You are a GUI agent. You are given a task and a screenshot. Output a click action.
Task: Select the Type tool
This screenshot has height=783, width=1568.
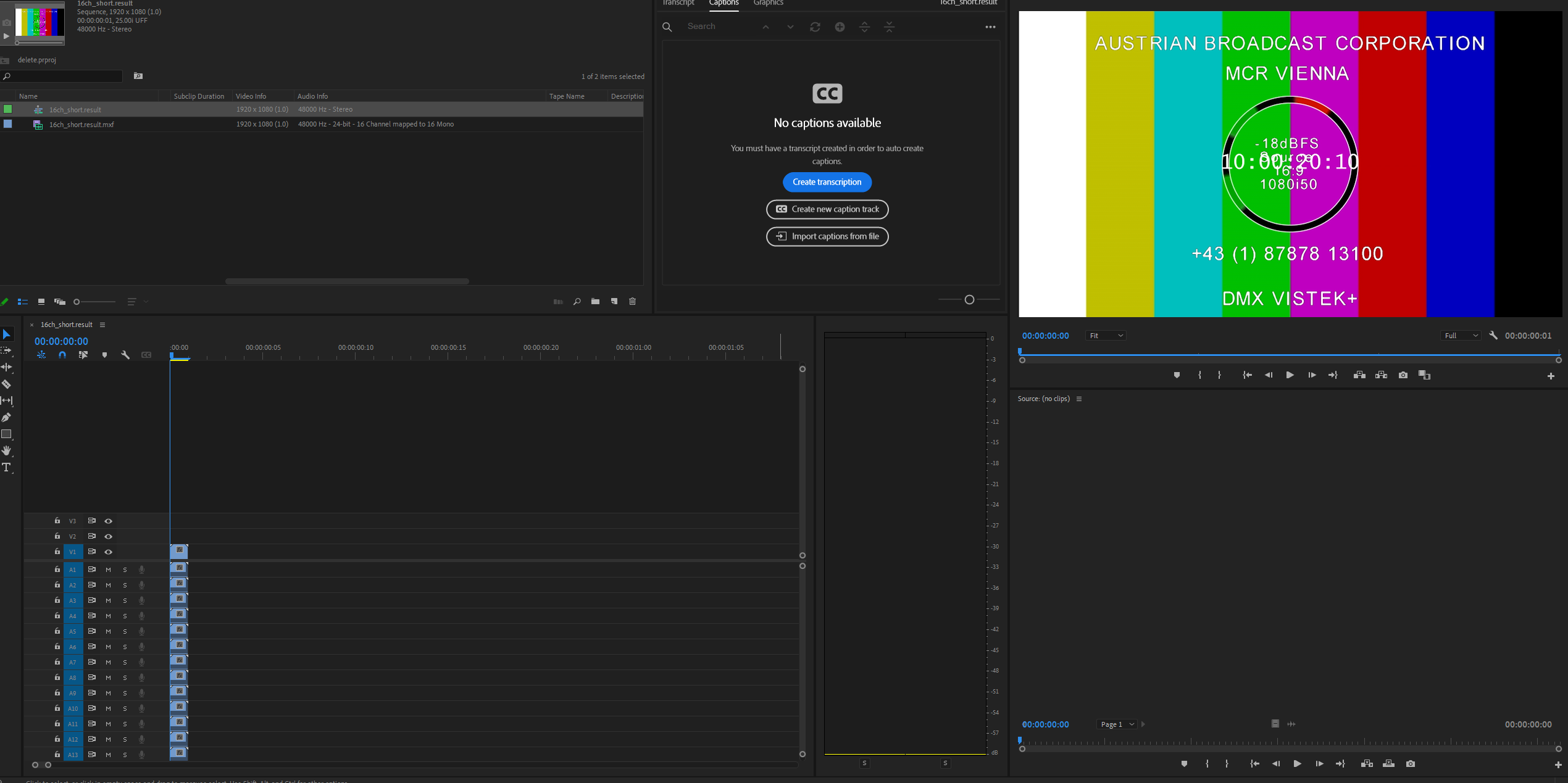point(7,468)
